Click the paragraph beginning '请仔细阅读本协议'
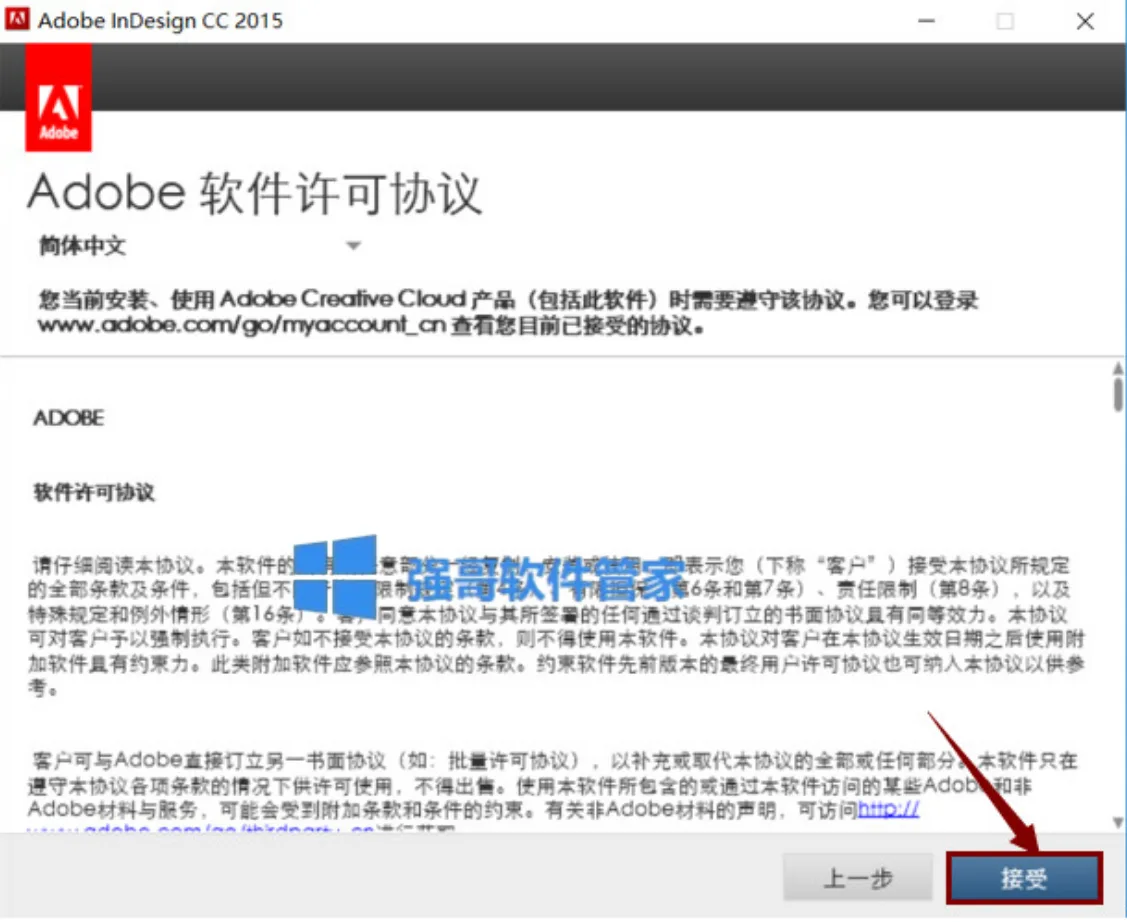1127x922 pixels. tap(556, 626)
